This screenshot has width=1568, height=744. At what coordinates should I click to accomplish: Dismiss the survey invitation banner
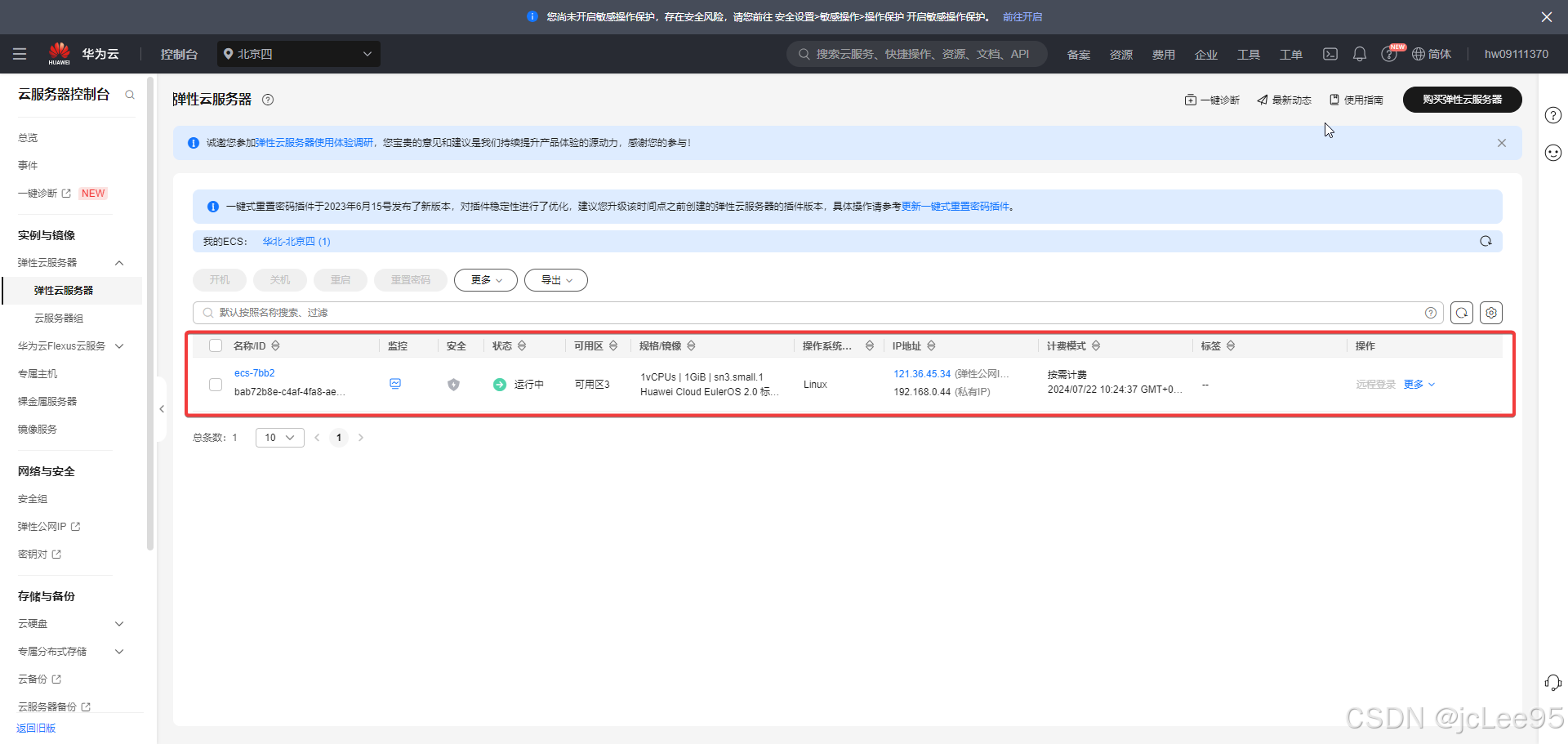click(x=1502, y=143)
